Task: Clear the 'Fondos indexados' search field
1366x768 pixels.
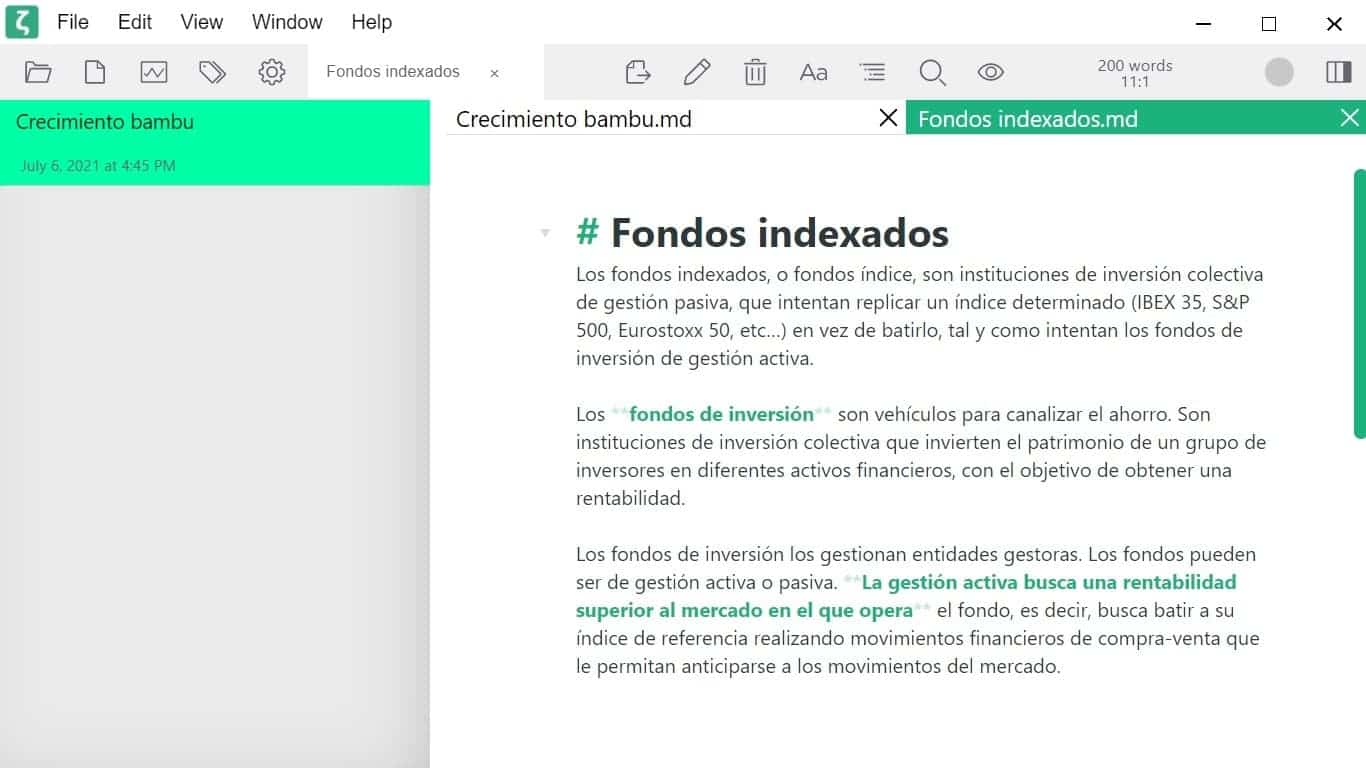Action: (494, 73)
